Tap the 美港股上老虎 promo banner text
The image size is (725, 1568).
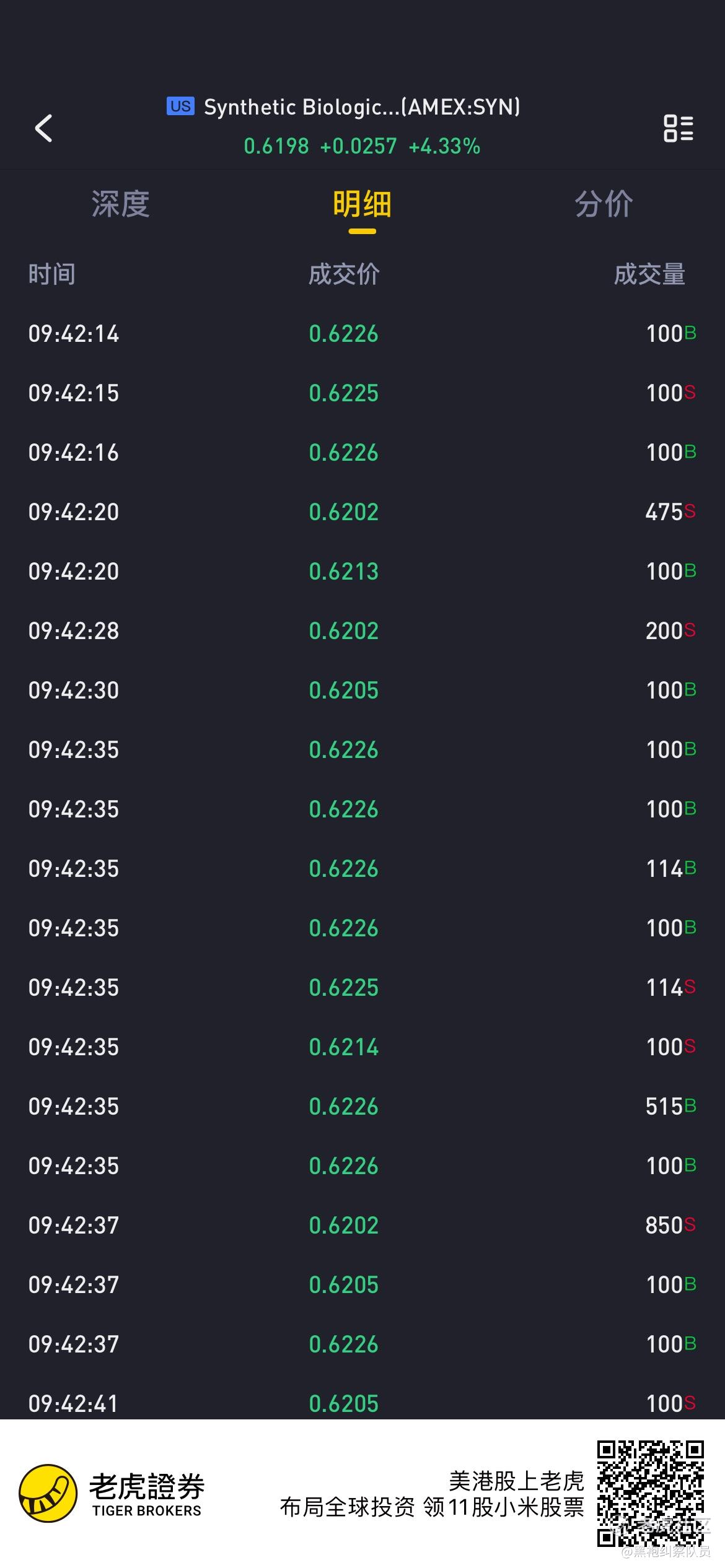point(517,1481)
